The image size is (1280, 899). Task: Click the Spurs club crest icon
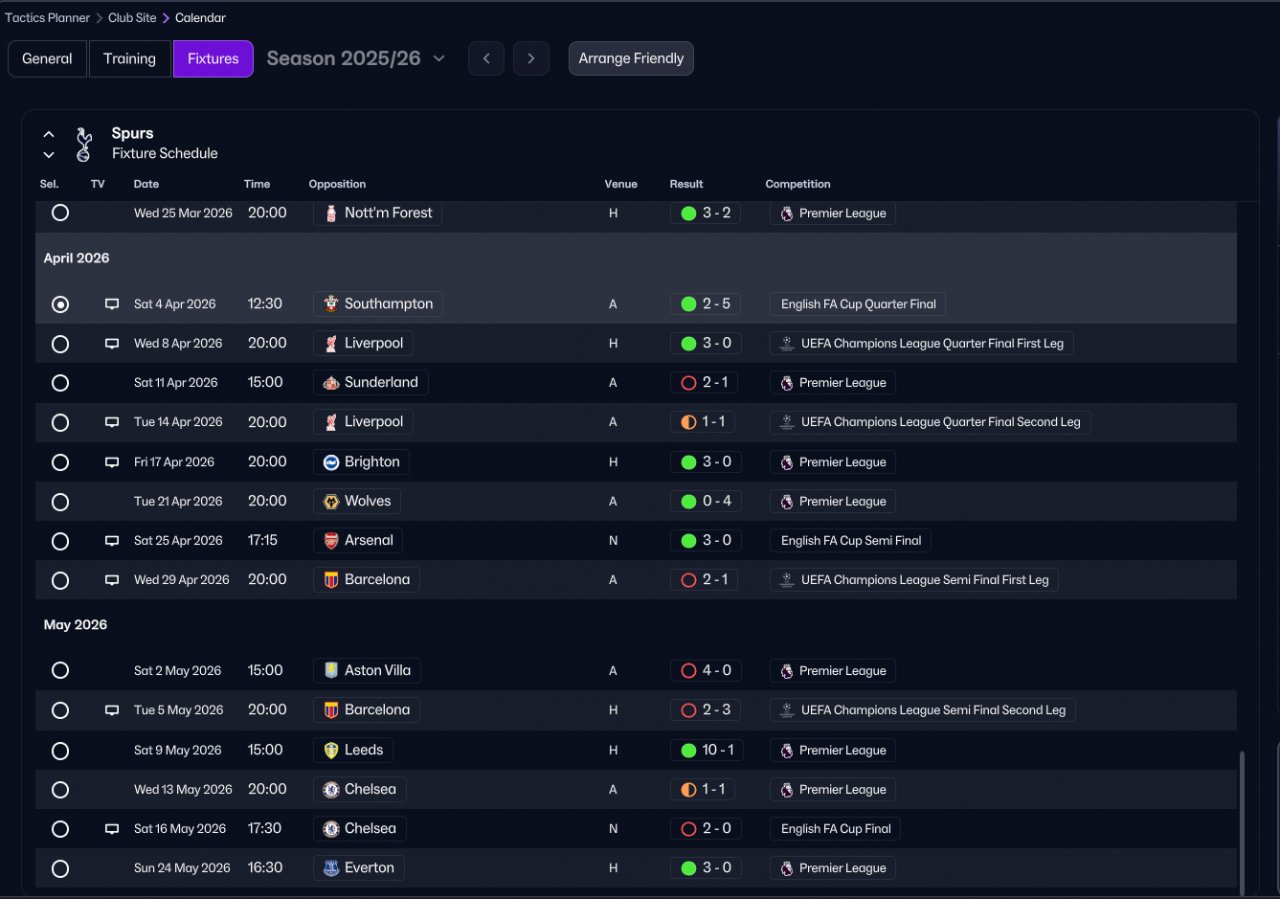[x=84, y=144]
